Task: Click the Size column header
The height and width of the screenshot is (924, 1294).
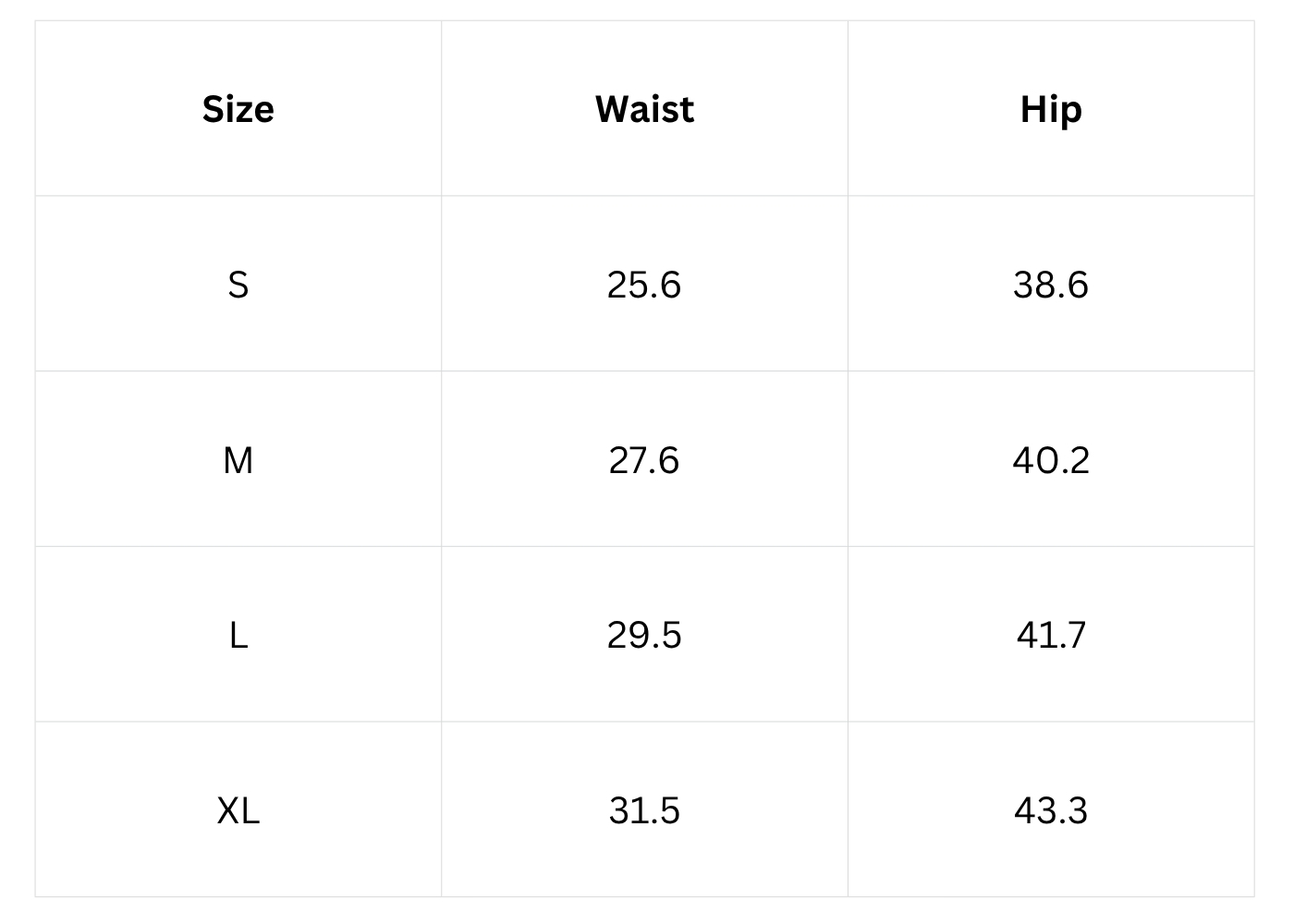Action: 238,109
